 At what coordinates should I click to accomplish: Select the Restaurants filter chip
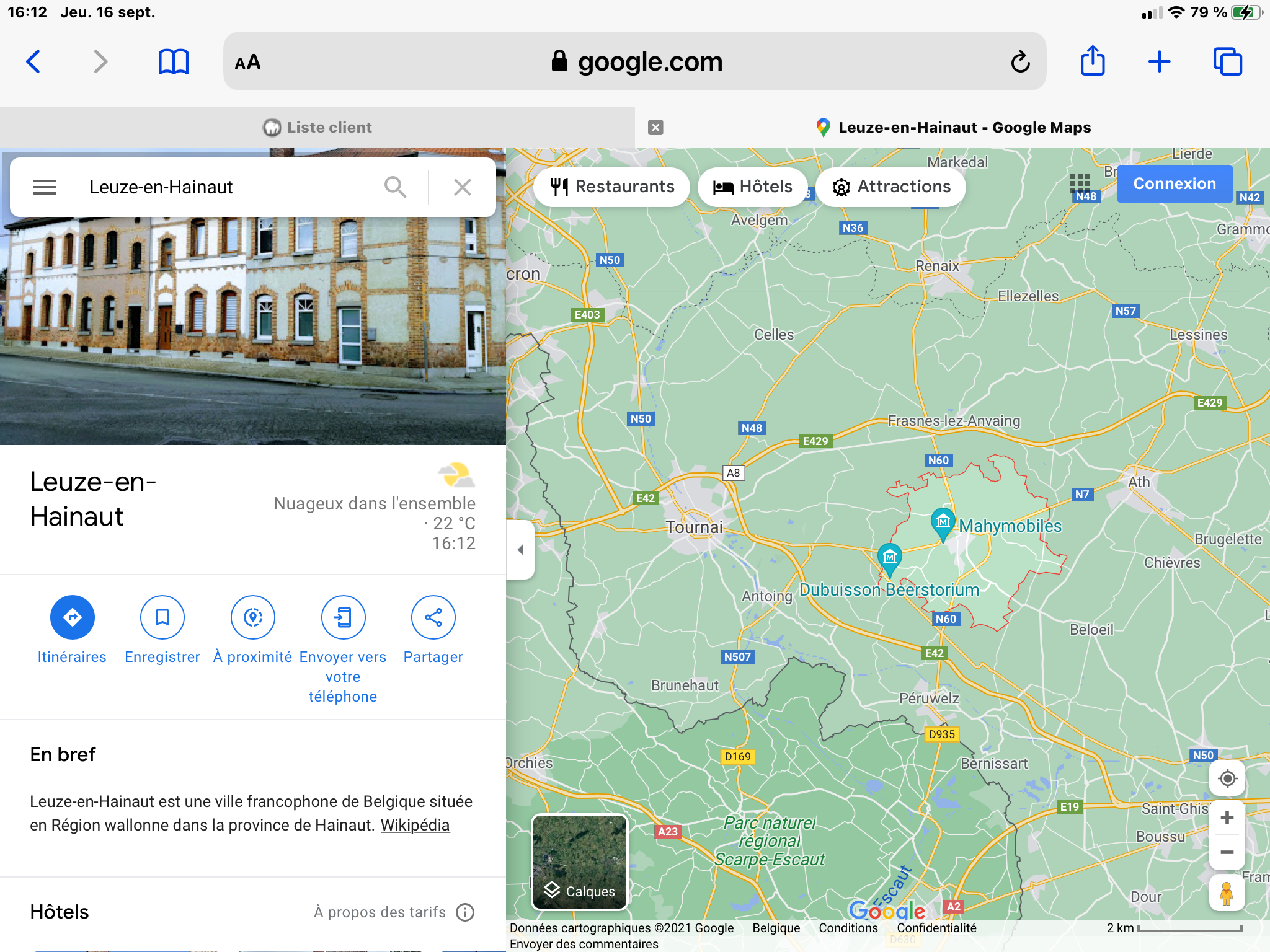pyautogui.click(x=612, y=187)
